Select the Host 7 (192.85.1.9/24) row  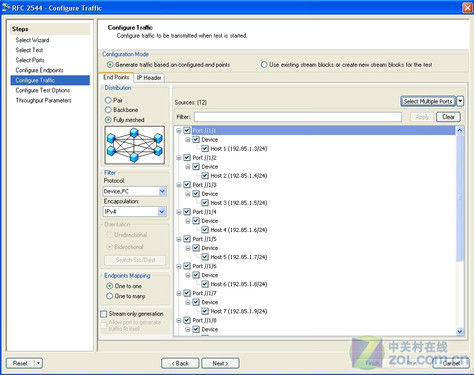[x=239, y=311]
